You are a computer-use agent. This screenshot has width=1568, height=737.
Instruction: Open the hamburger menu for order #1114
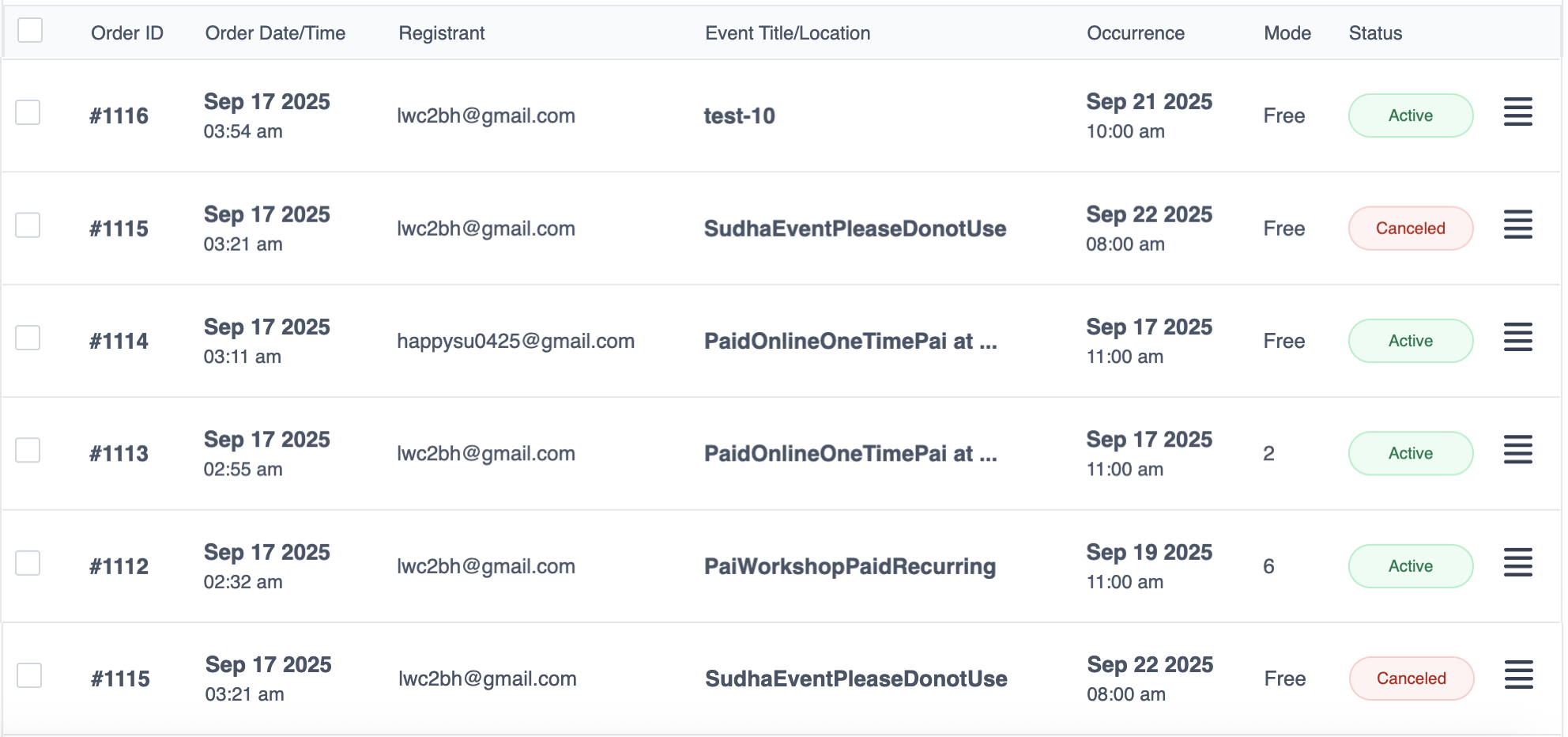coord(1517,338)
